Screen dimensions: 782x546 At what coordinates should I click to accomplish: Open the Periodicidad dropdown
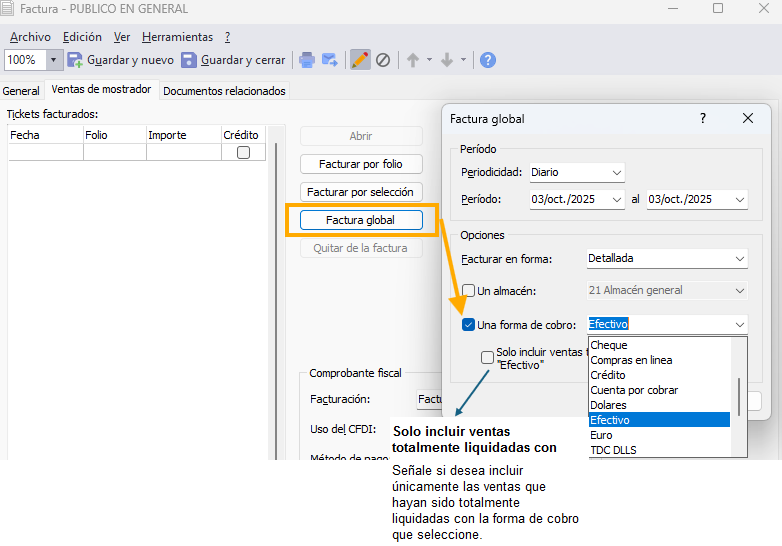[x=576, y=173]
